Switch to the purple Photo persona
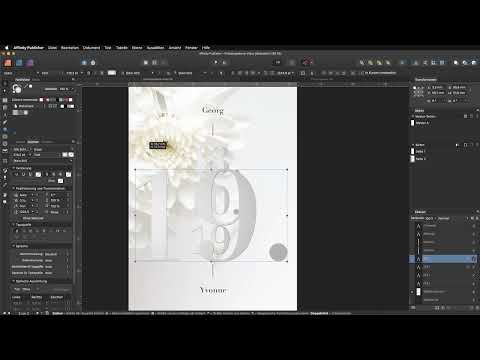Image resolution: width=480 pixels, height=360 pixels. [x=30, y=63]
